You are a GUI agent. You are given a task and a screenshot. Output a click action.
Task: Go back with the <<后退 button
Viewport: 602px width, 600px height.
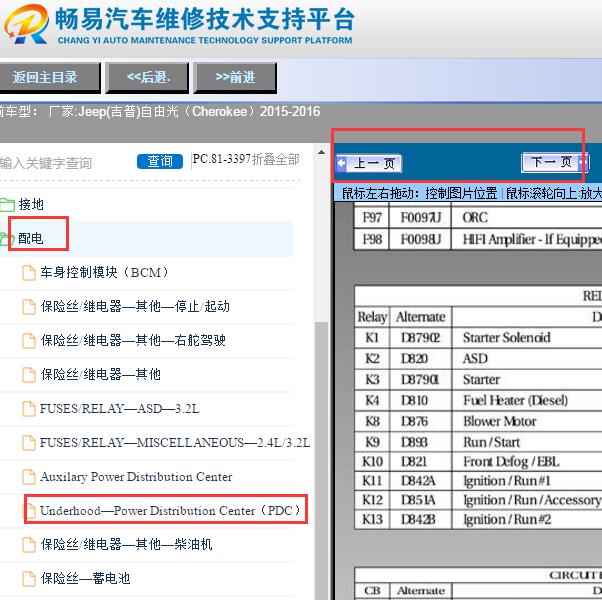[x=147, y=78]
